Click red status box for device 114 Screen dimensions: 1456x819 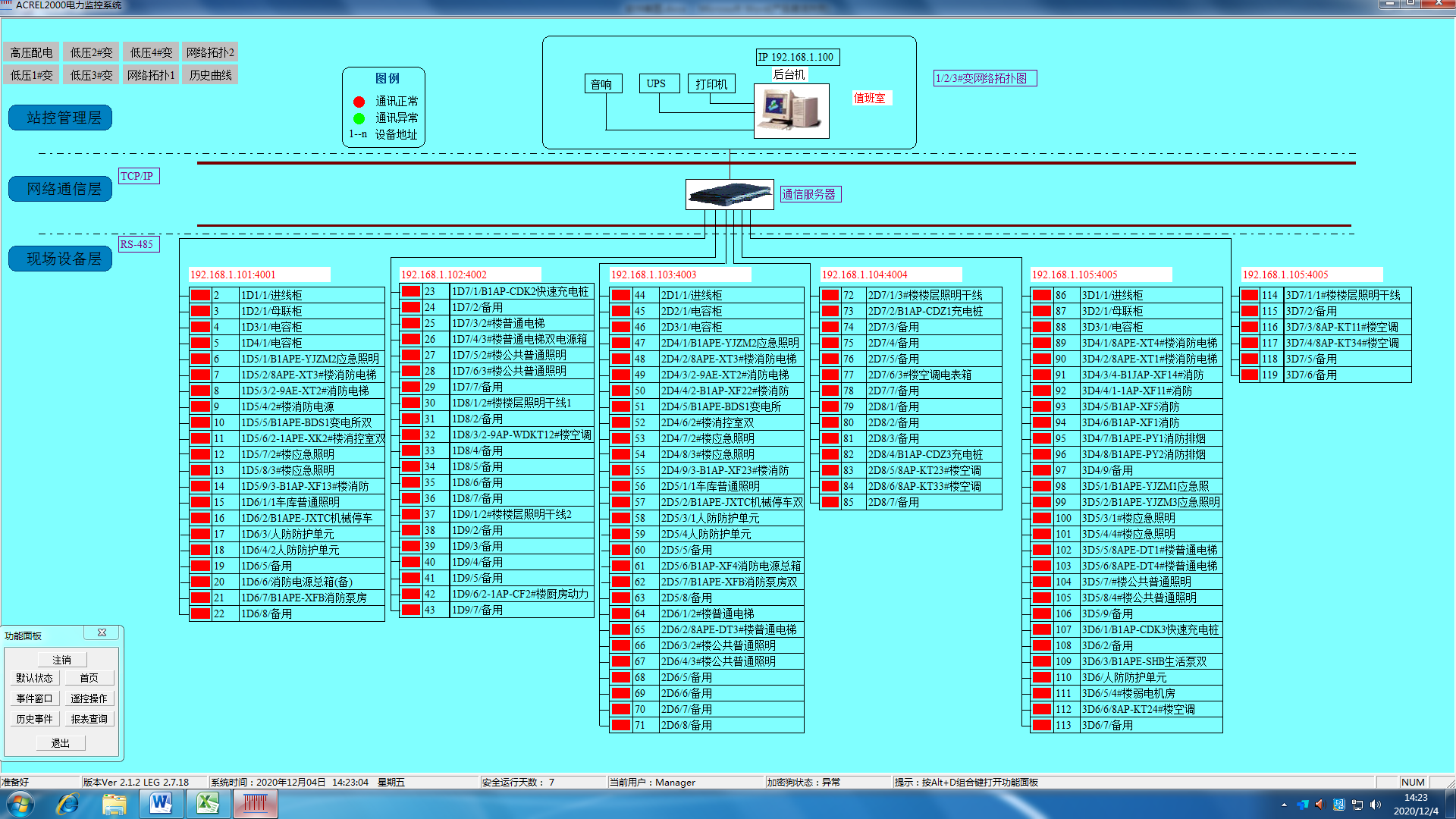1250,295
